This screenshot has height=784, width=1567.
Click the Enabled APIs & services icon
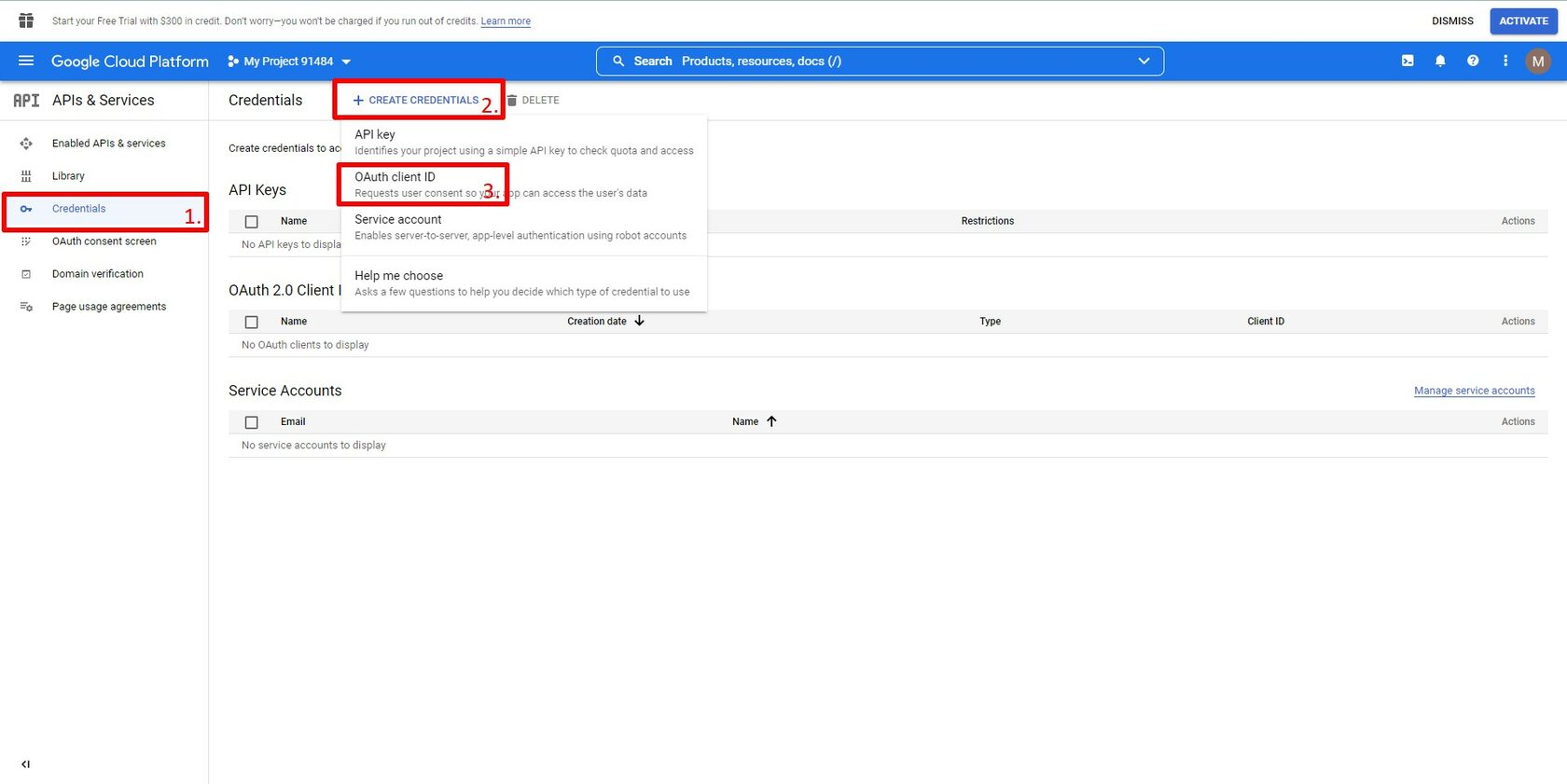[26, 144]
